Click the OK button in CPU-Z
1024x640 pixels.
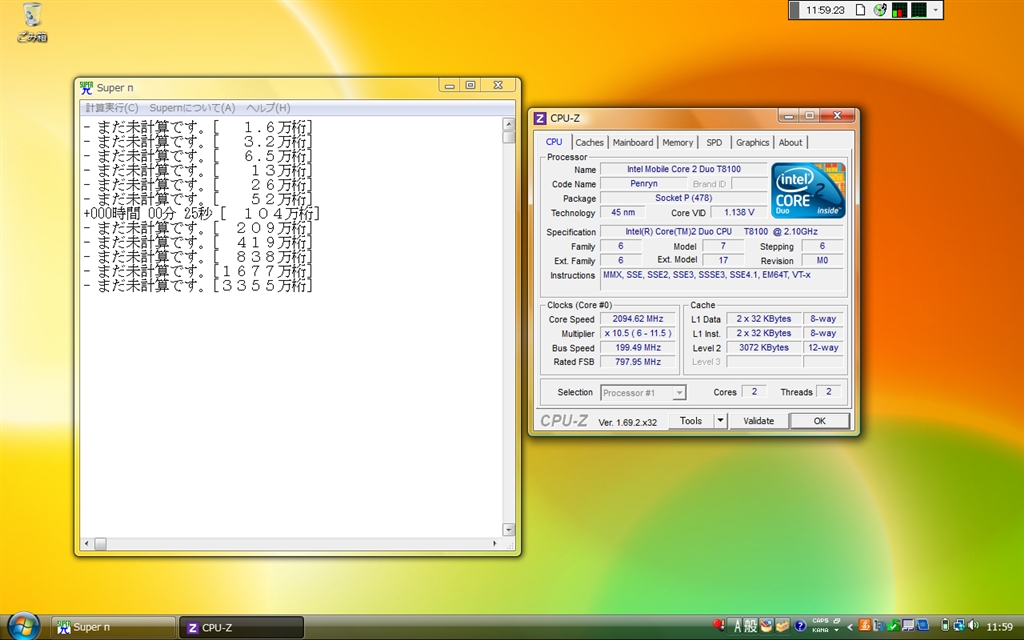click(x=819, y=421)
